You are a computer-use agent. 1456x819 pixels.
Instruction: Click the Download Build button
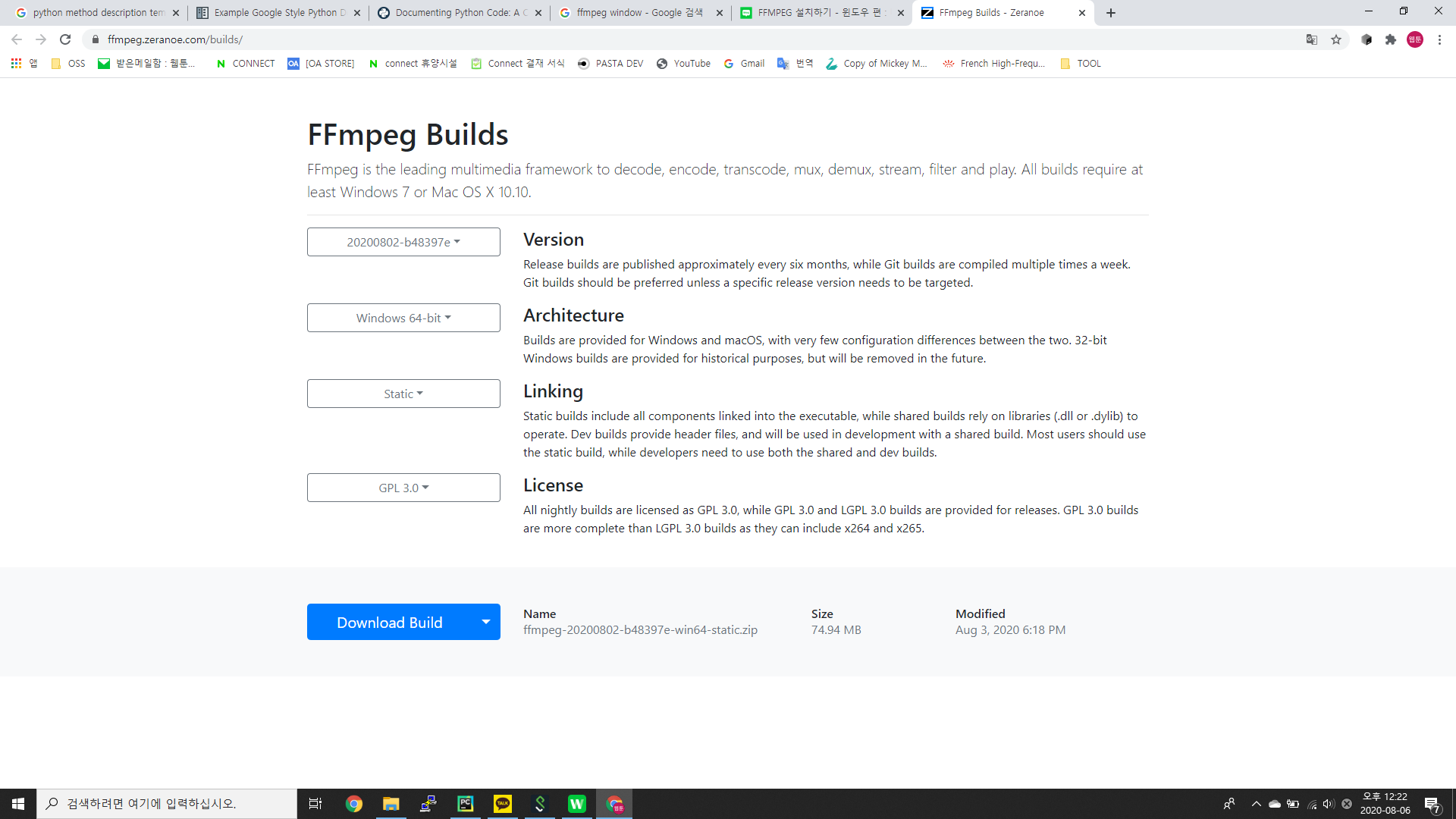389,622
